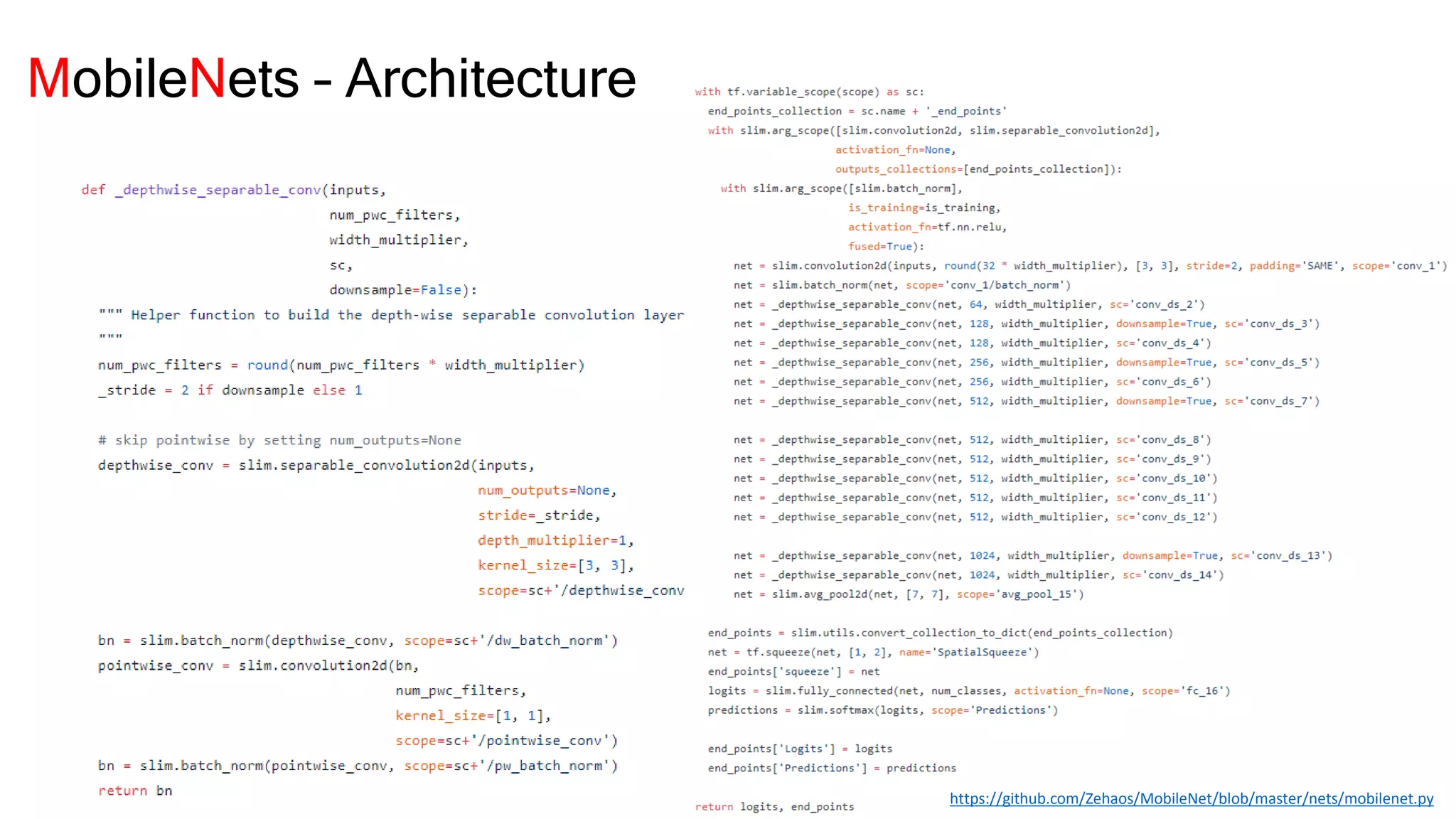Click the num_outputs=None argument
Image resolution: width=1456 pixels, height=819 pixels.
546,491
